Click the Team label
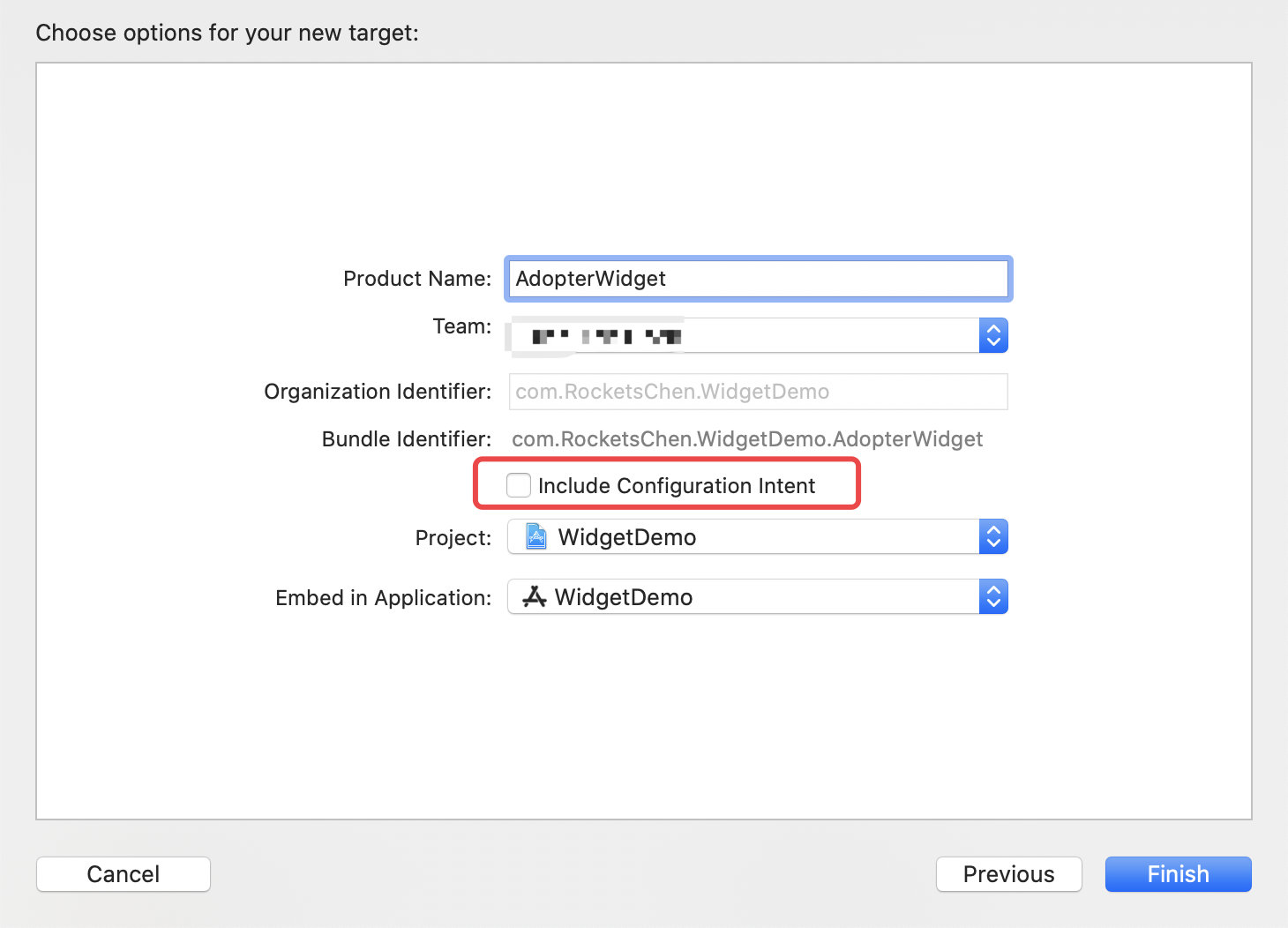 [x=462, y=326]
